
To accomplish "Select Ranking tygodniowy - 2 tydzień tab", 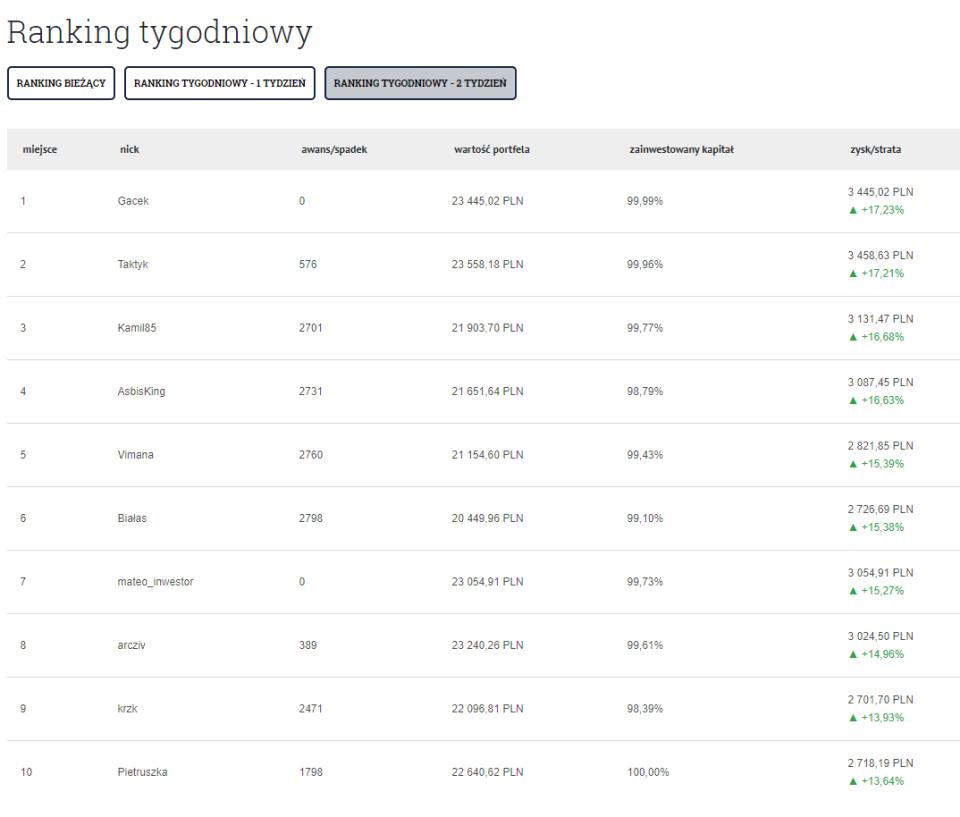I will tap(420, 83).
